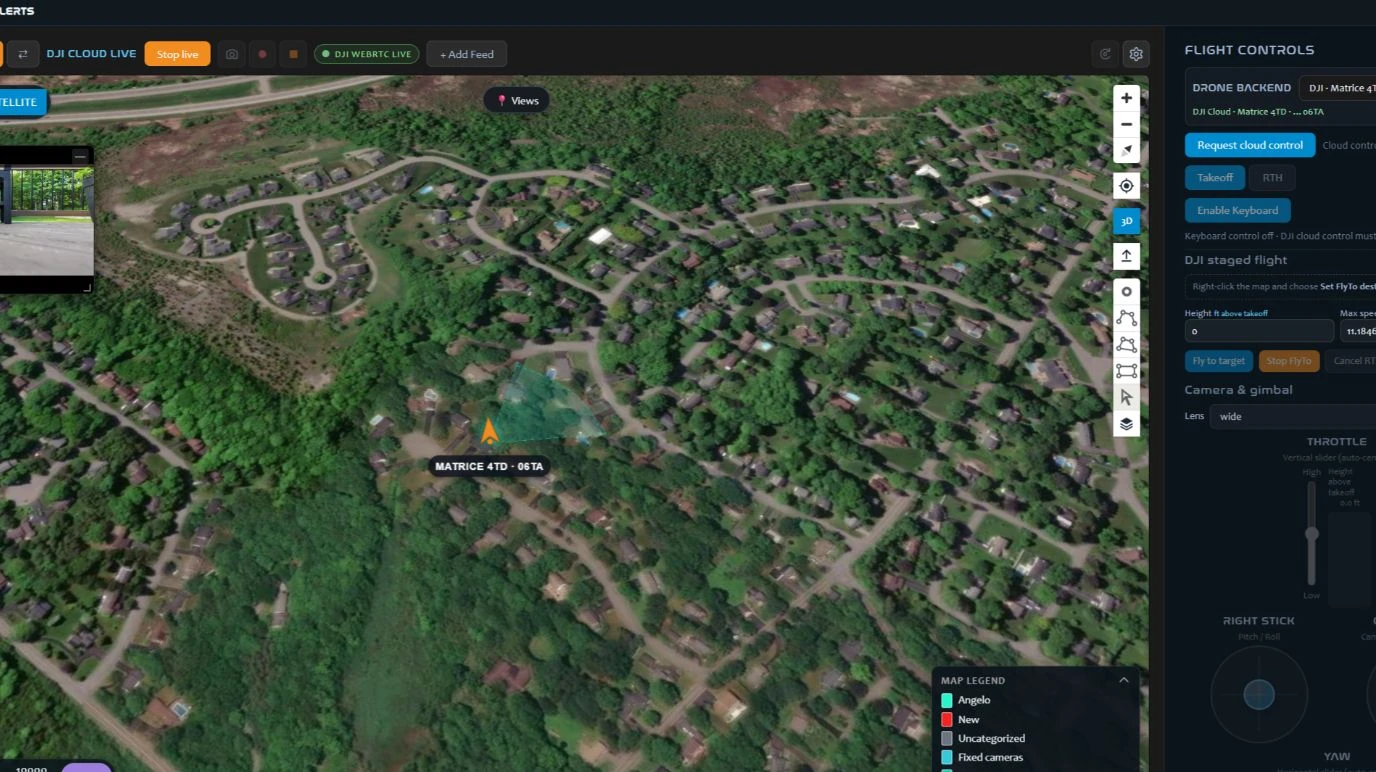Select the rectangle drawing tool

click(x=1126, y=371)
